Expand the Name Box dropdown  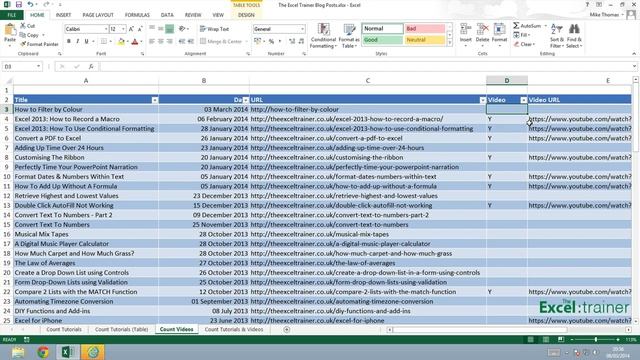(x=38, y=66)
